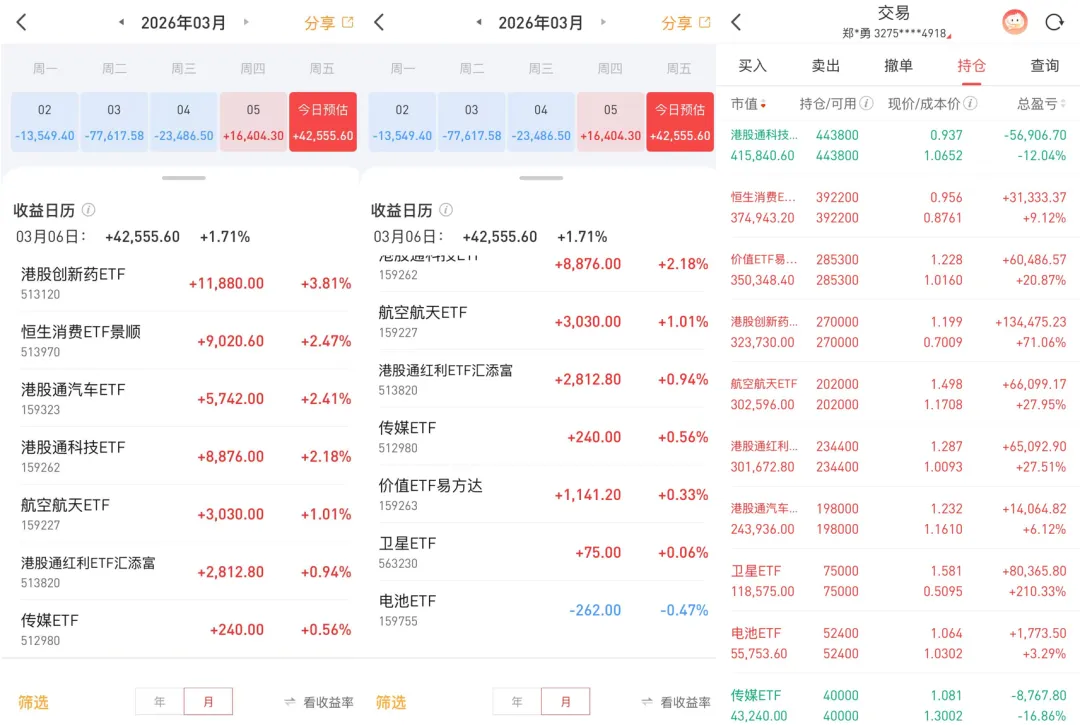Open 港股通红利 holding with 234400 shares
The height and width of the screenshot is (725, 1080).
tap(898, 456)
